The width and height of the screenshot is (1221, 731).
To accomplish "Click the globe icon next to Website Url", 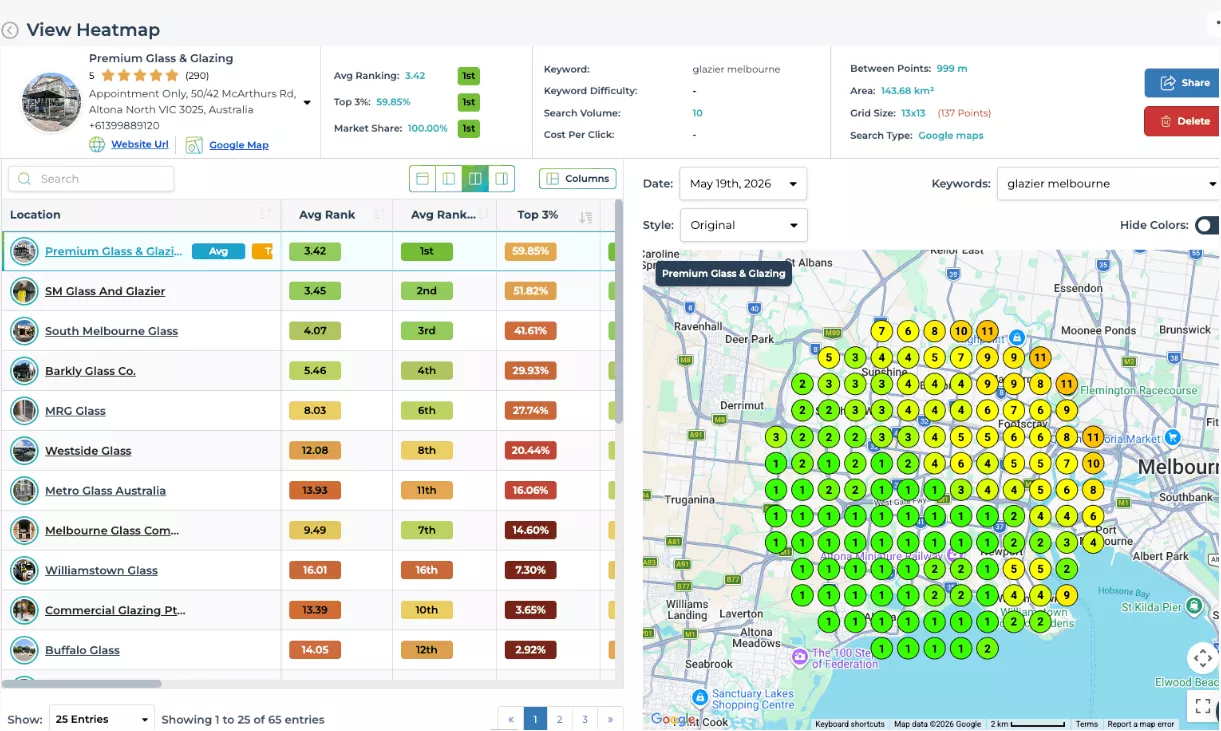I will 97,144.
